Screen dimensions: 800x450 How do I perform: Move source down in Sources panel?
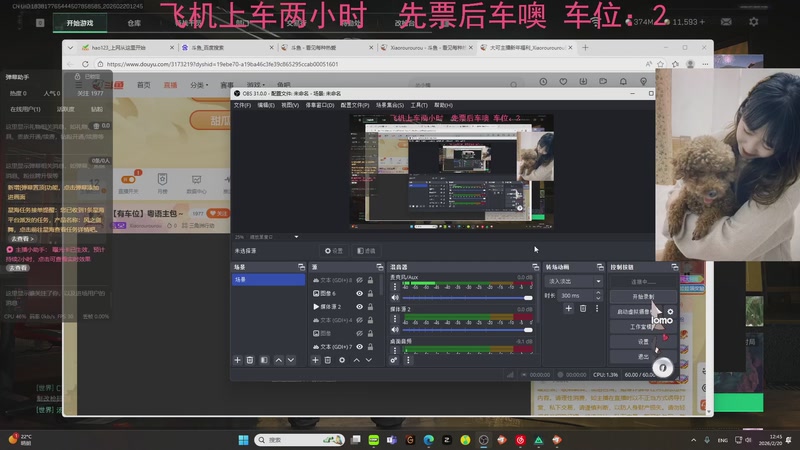[x=369, y=360]
